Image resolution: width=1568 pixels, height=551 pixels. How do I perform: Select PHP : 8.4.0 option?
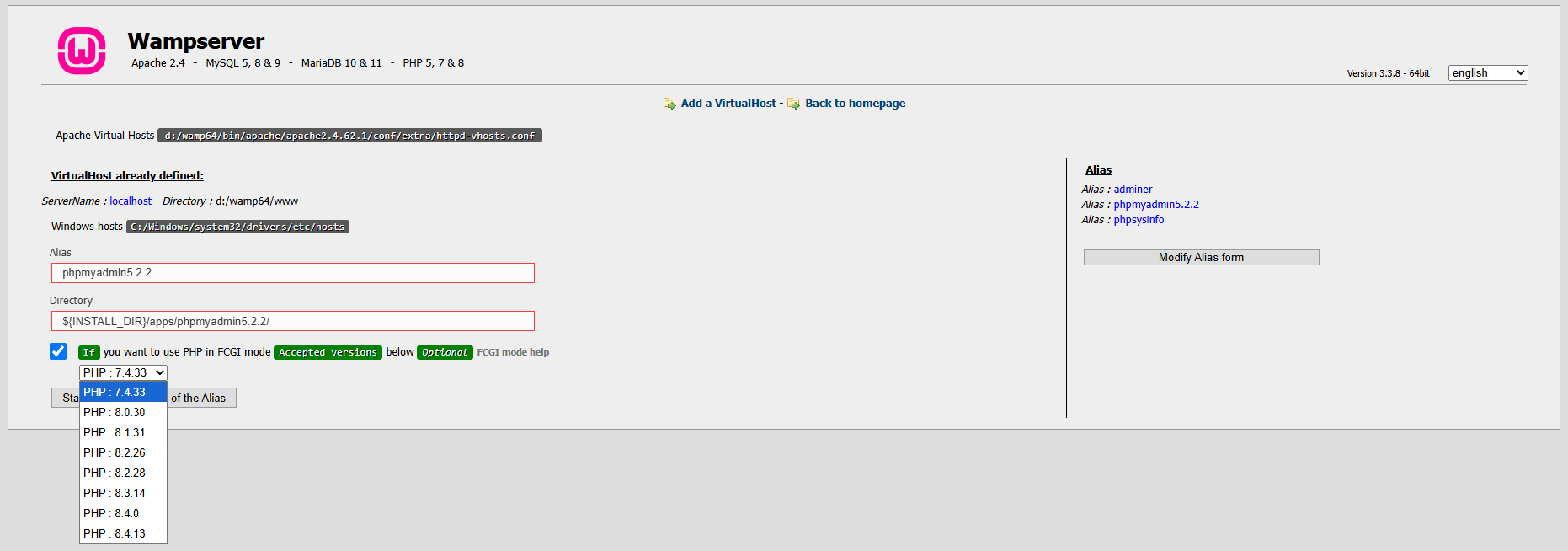111,513
